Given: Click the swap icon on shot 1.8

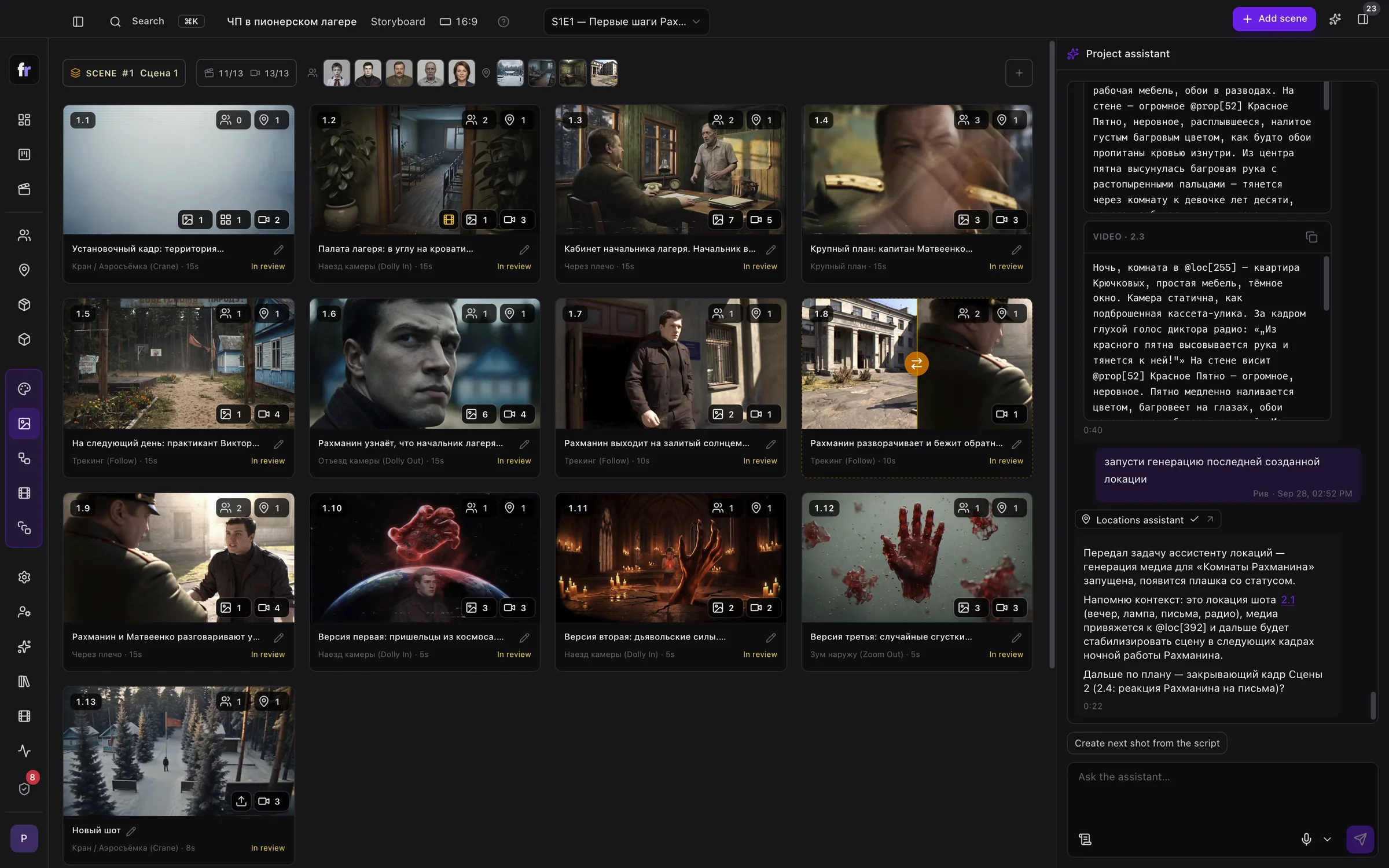Looking at the screenshot, I should click(916, 363).
